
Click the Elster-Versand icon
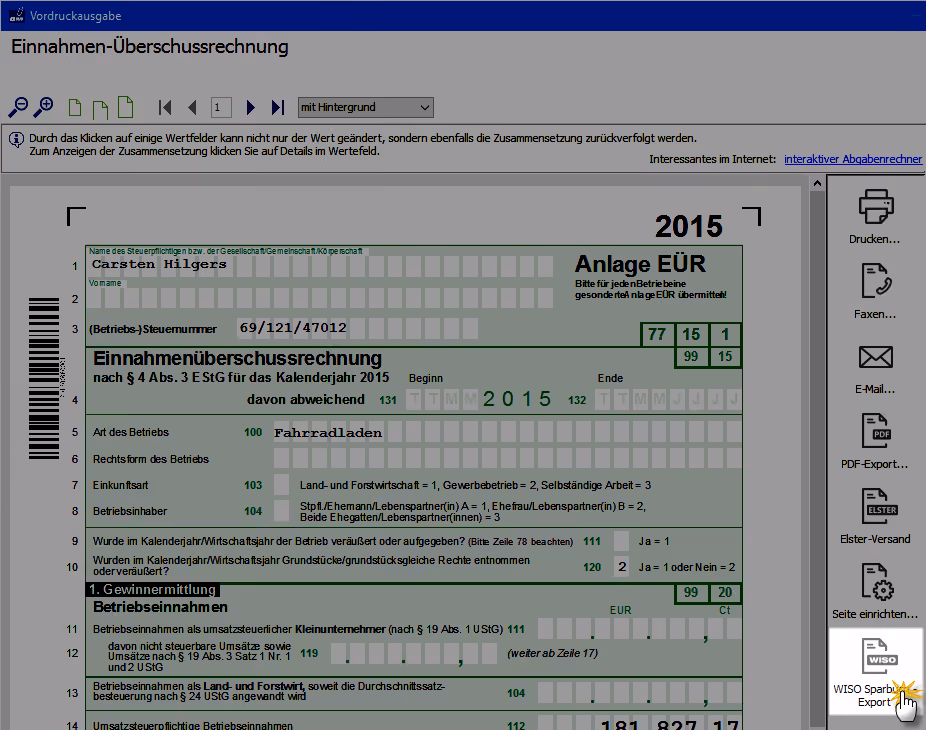tap(880, 506)
